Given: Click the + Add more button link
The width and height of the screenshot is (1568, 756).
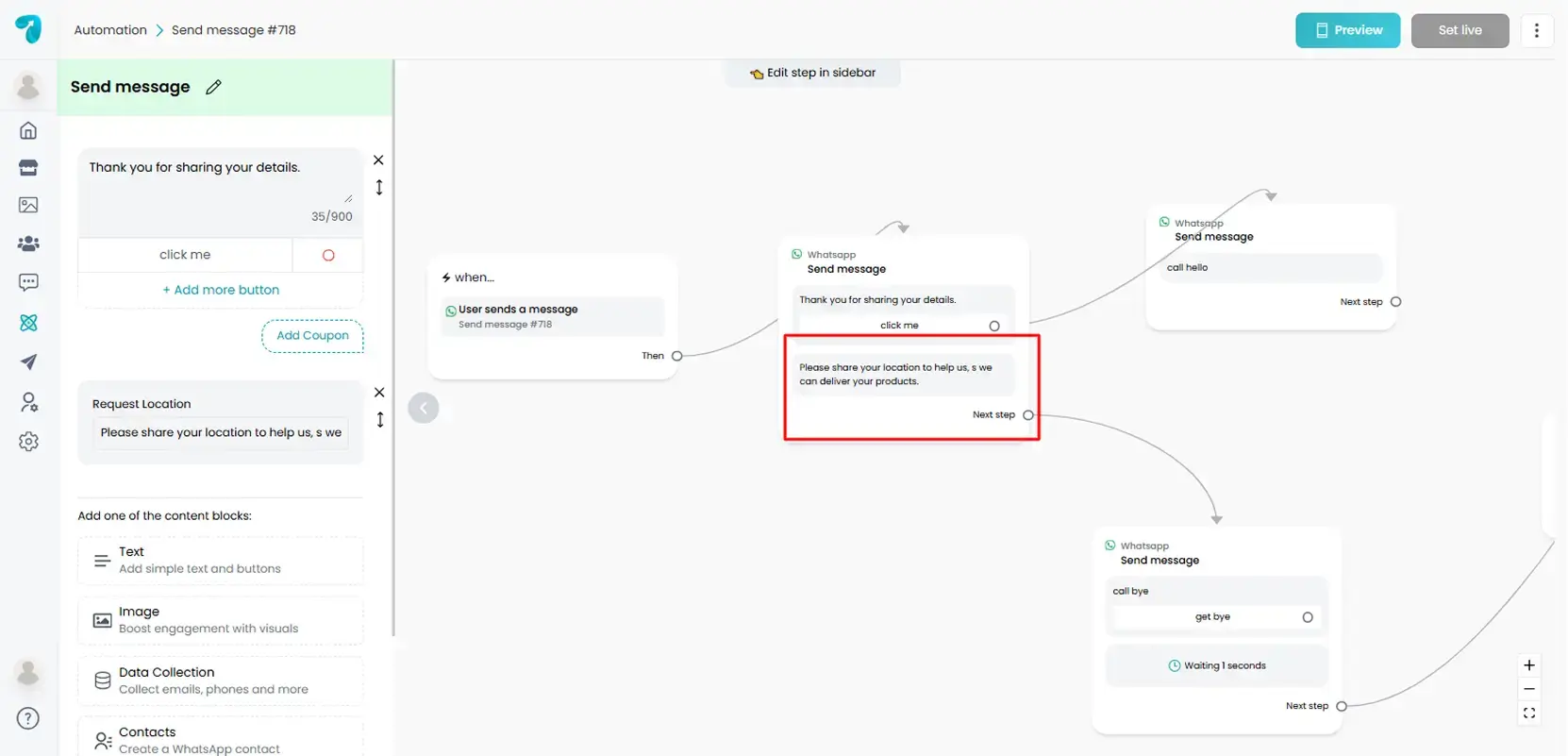Looking at the screenshot, I should pos(221,290).
